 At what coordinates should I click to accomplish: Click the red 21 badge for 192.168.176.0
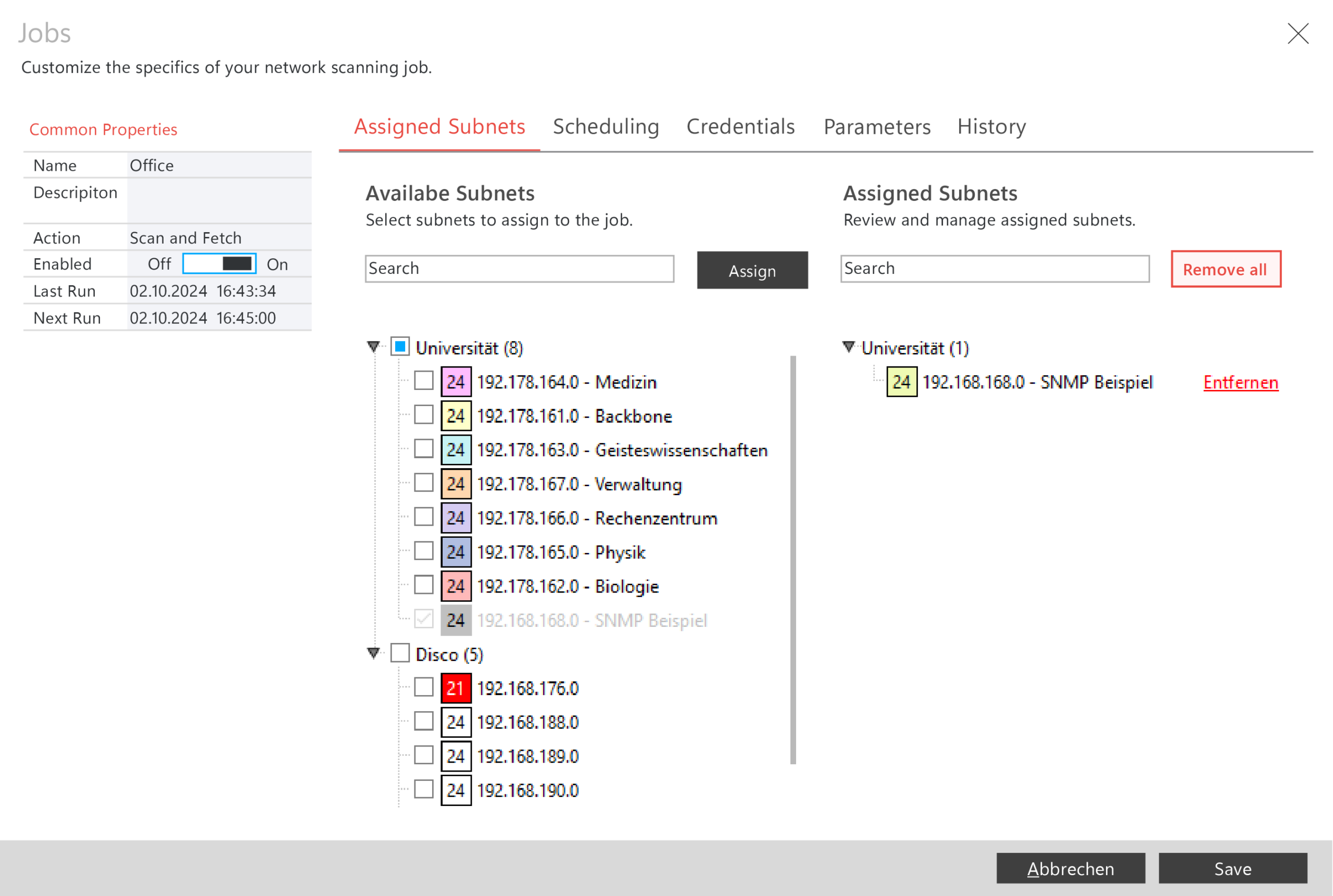(x=456, y=688)
